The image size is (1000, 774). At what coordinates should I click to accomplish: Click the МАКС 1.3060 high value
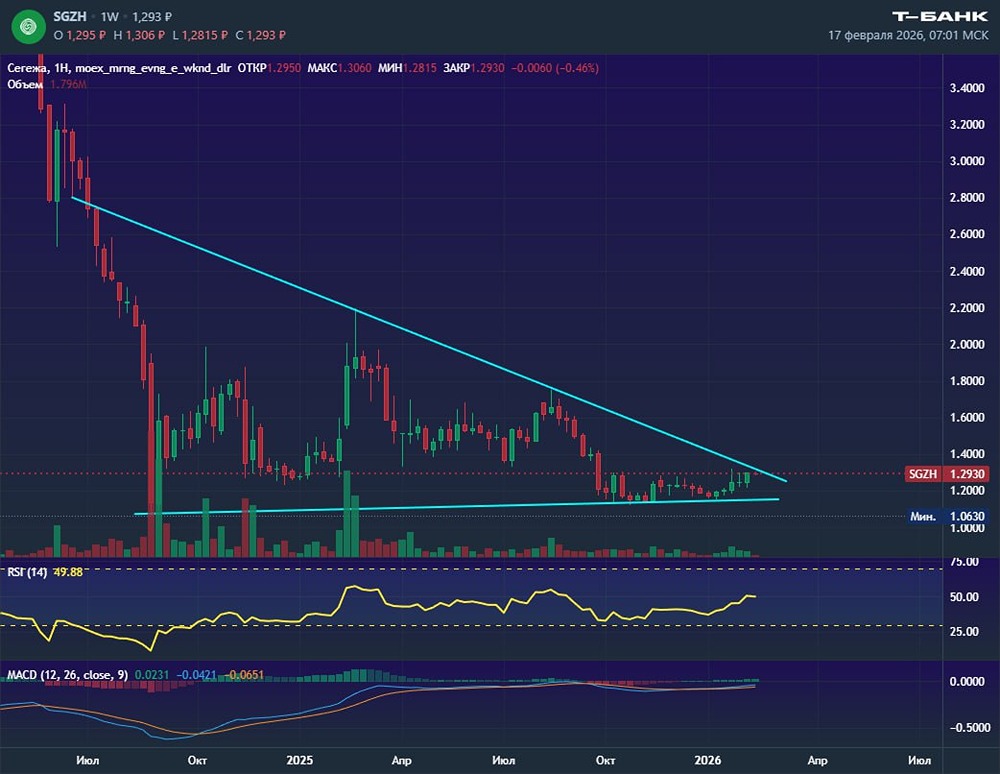339,68
